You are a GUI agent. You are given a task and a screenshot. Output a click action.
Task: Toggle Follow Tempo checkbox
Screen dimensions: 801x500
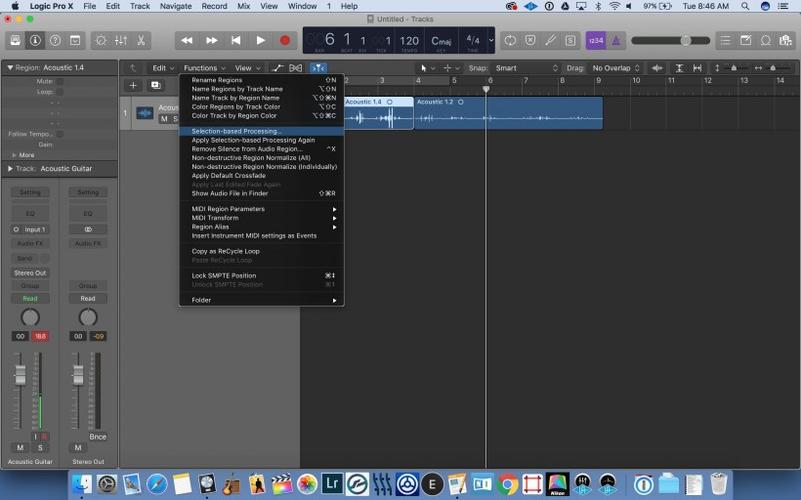click(60, 134)
